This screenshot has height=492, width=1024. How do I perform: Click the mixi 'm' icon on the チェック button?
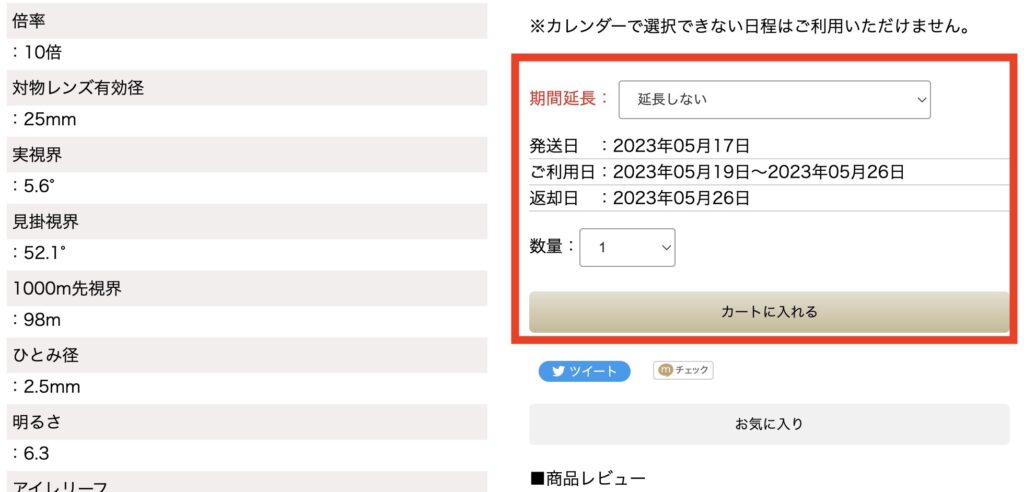click(x=665, y=370)
